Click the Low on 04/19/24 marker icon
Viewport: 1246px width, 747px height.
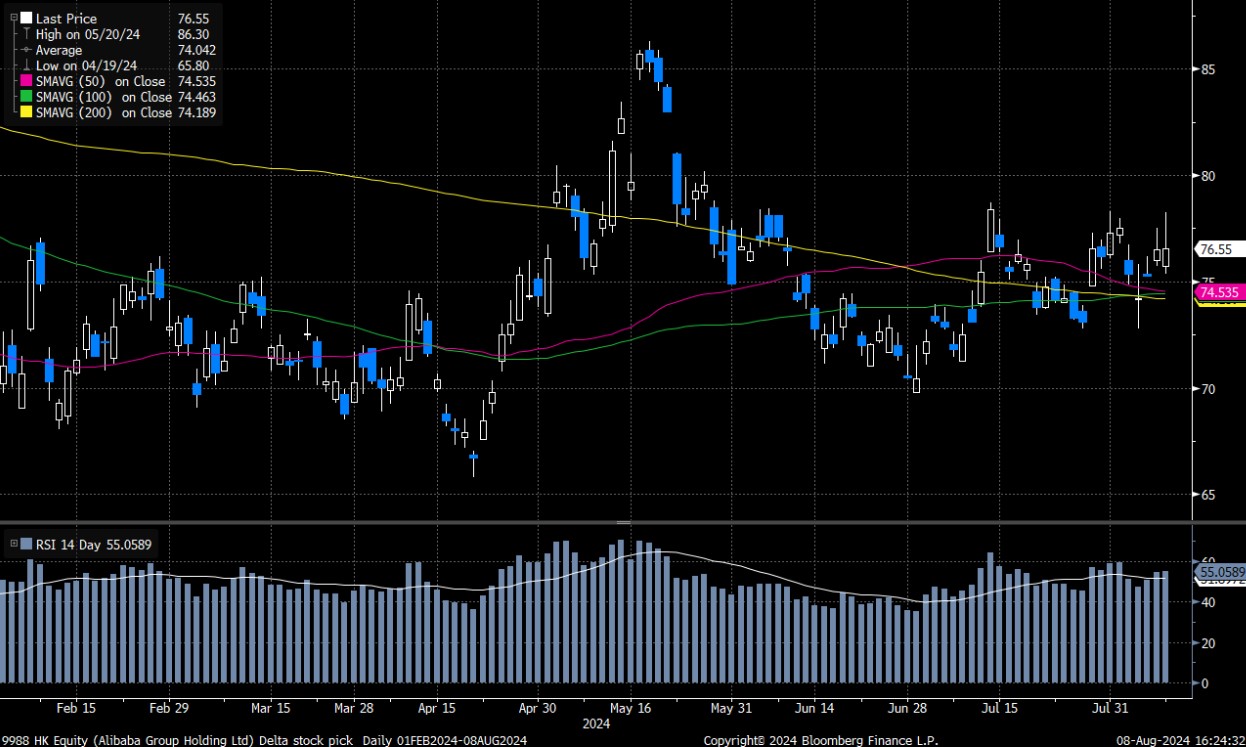(x=25, y=65)
